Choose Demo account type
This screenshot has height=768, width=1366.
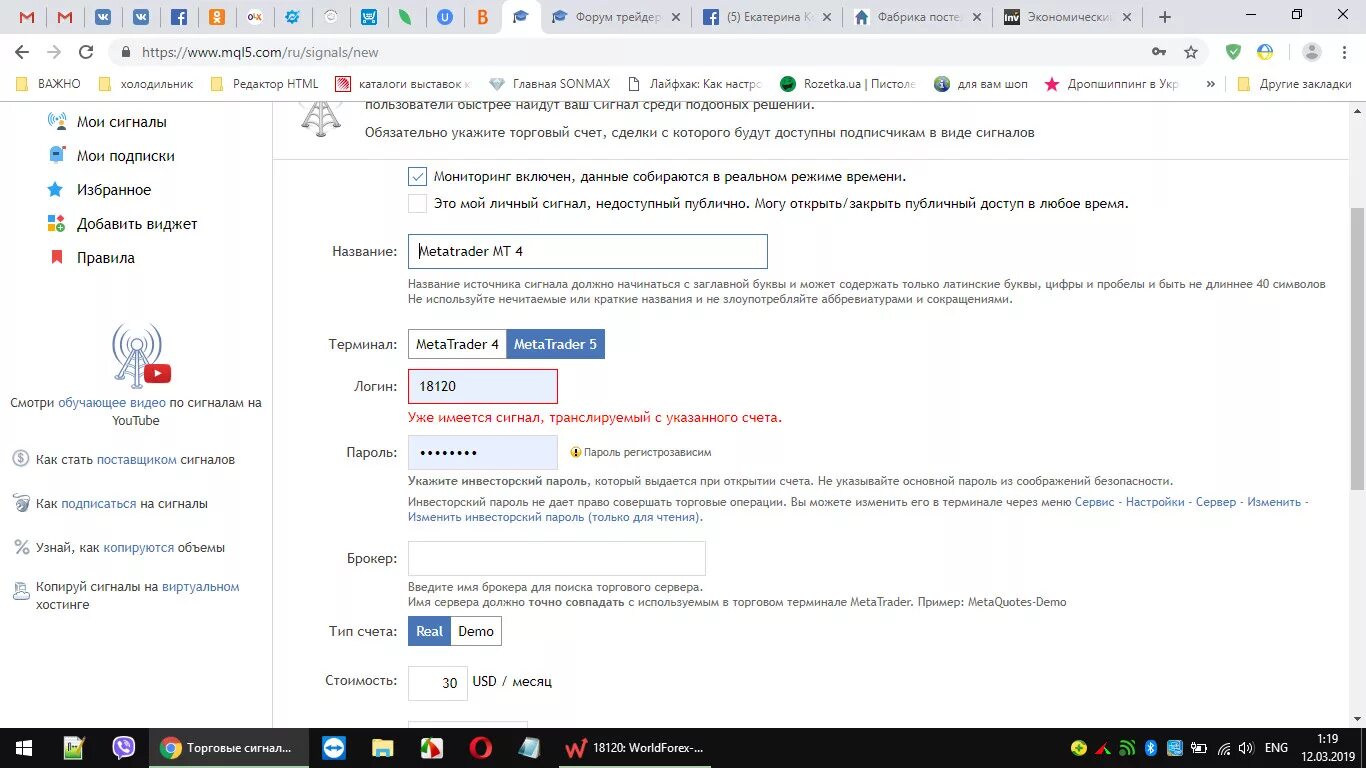point(476,631)
